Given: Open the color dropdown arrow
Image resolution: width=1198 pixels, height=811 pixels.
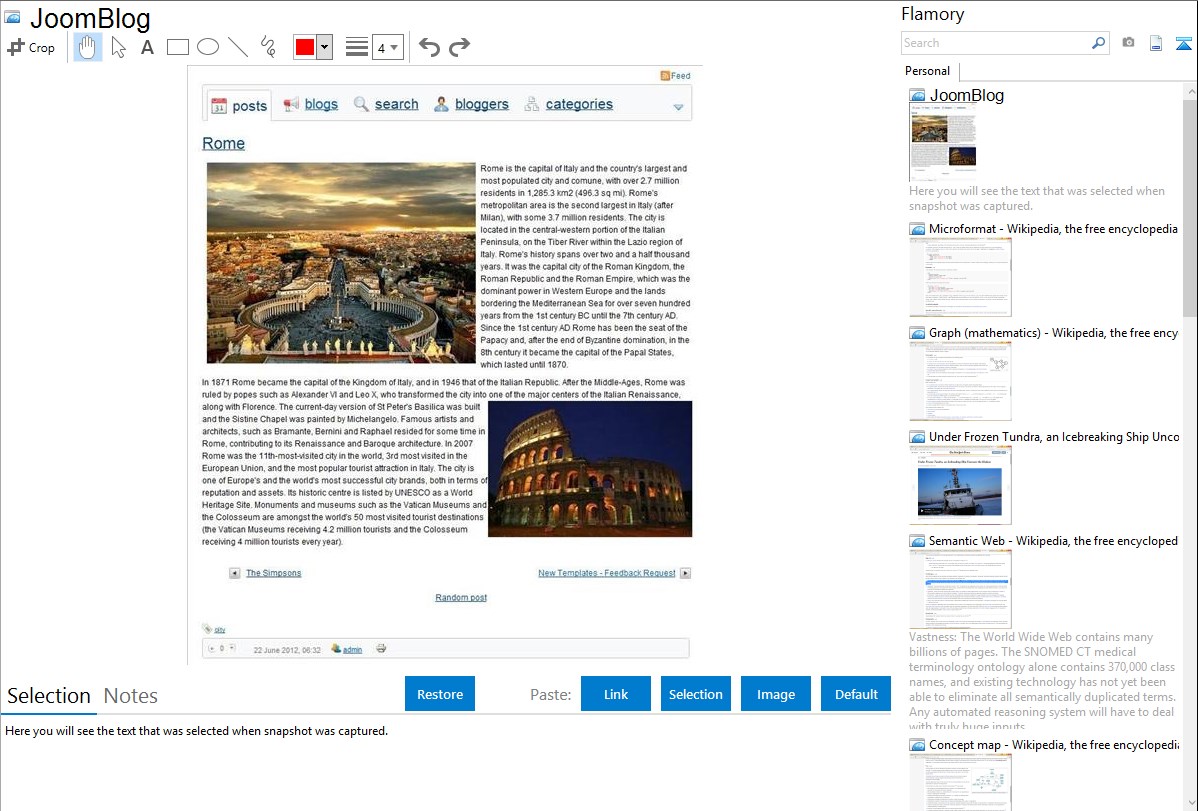Looking at the screenshot, I should pos(325,47).
